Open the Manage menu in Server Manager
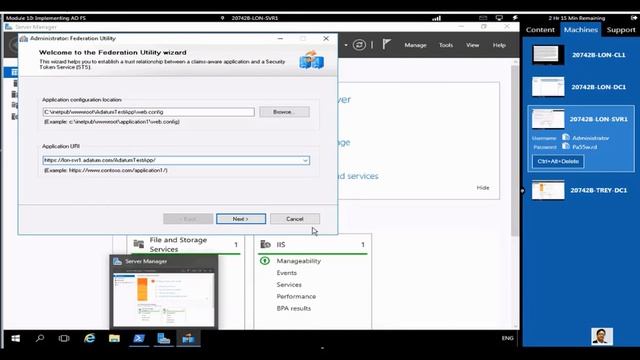This screenshot has height=360, width=640. pyautogui.click(x=415, y=45)
